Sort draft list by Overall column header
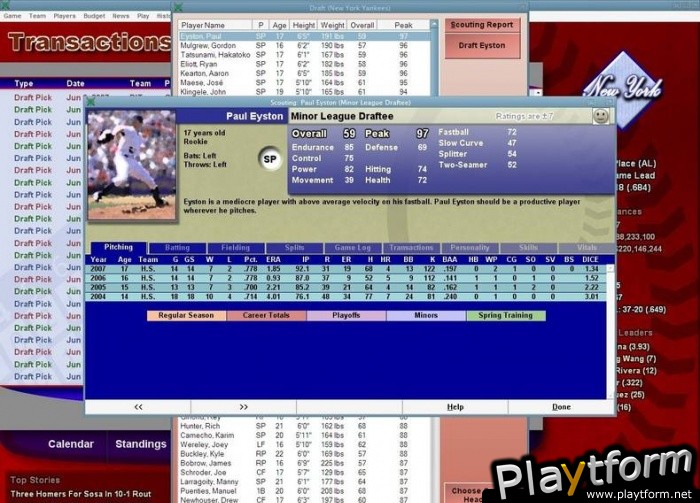700x503 pixels. 362,25
